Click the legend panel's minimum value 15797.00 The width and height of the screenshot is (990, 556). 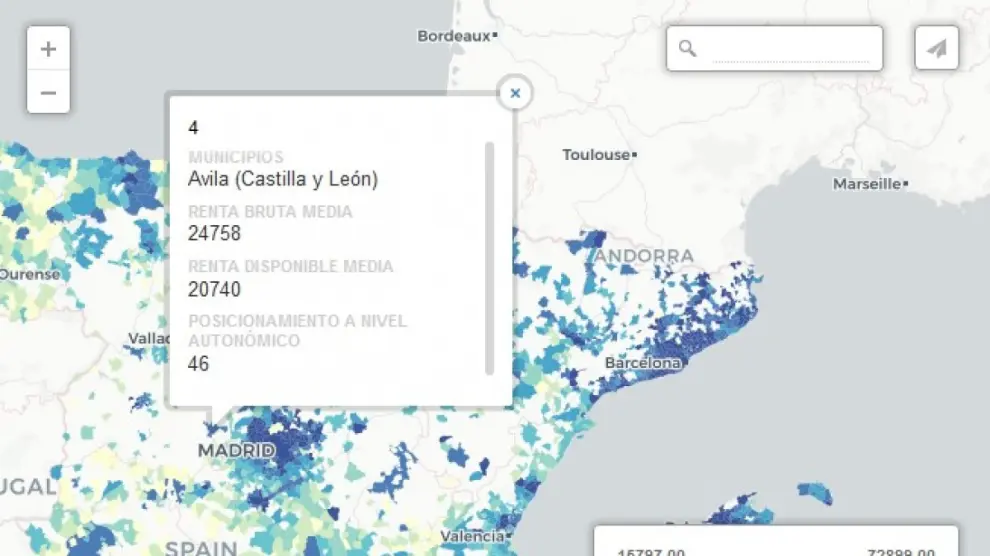click(x=650, y=551)
